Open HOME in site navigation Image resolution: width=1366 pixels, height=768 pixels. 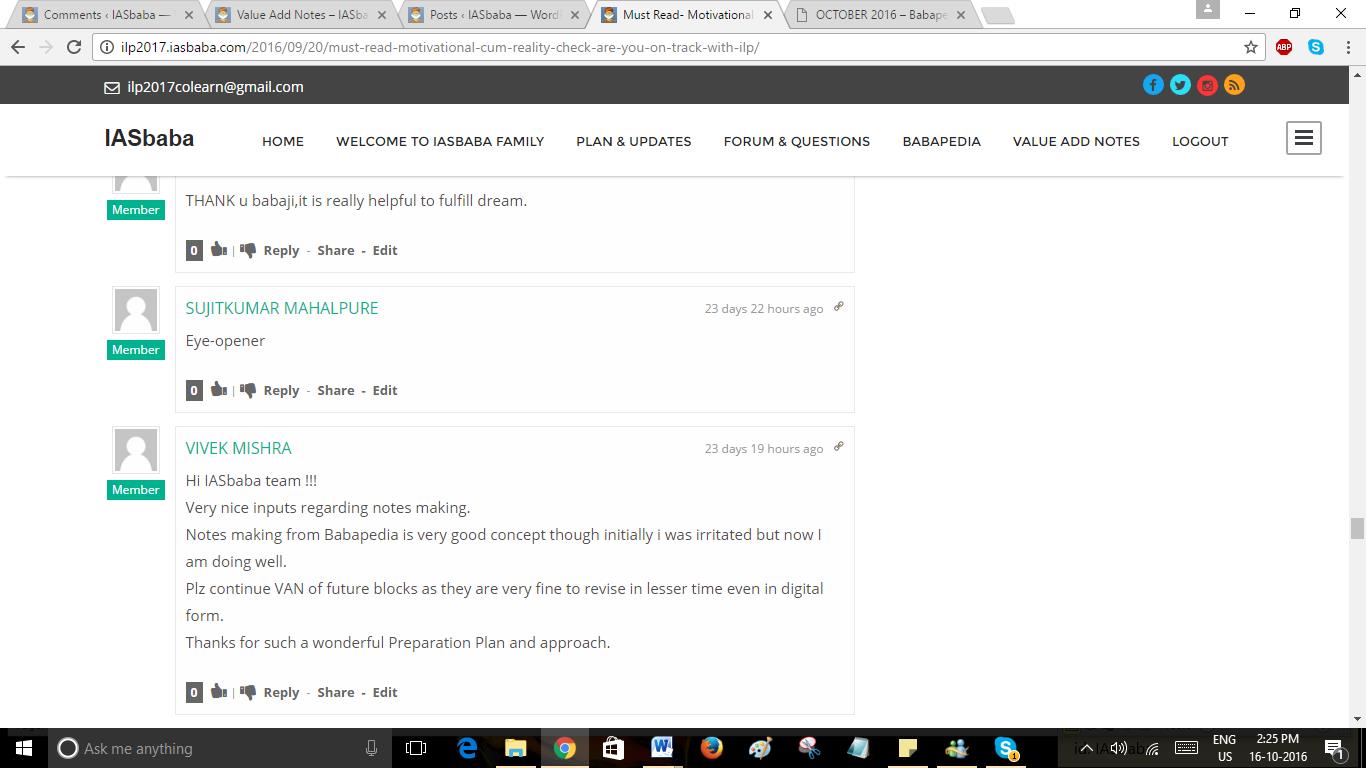[283, 141]
